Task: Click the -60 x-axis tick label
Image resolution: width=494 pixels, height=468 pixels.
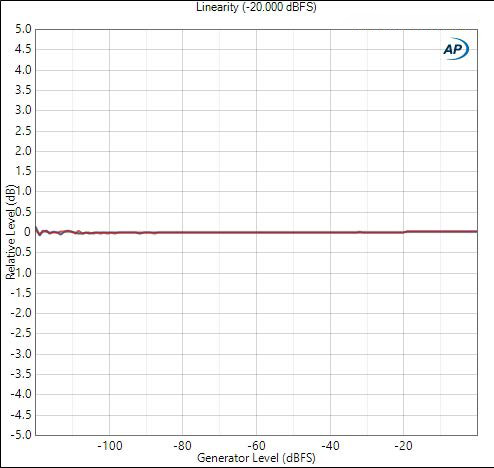Action: coord(256,445)
